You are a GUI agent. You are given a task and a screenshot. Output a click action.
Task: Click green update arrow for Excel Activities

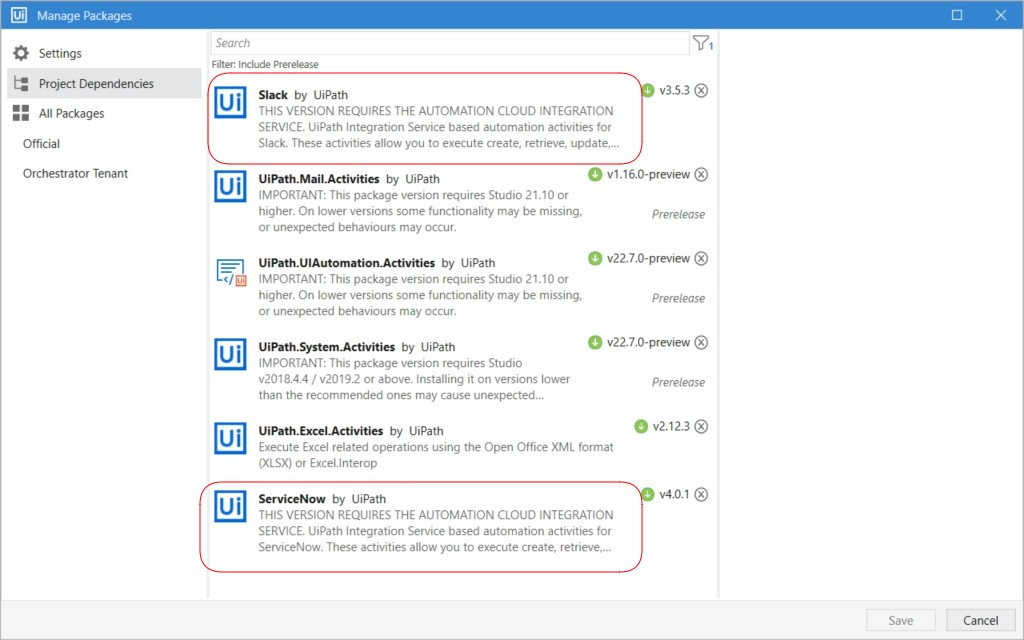coord(641,426)
